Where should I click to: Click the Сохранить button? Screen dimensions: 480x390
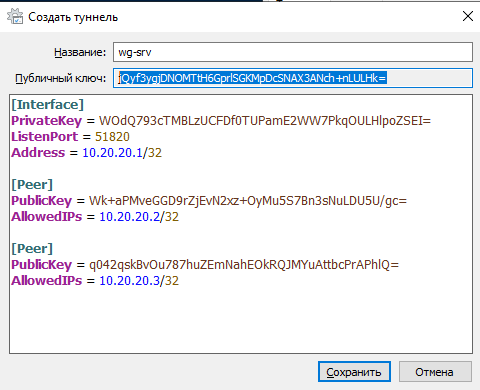tap(354, 372)
